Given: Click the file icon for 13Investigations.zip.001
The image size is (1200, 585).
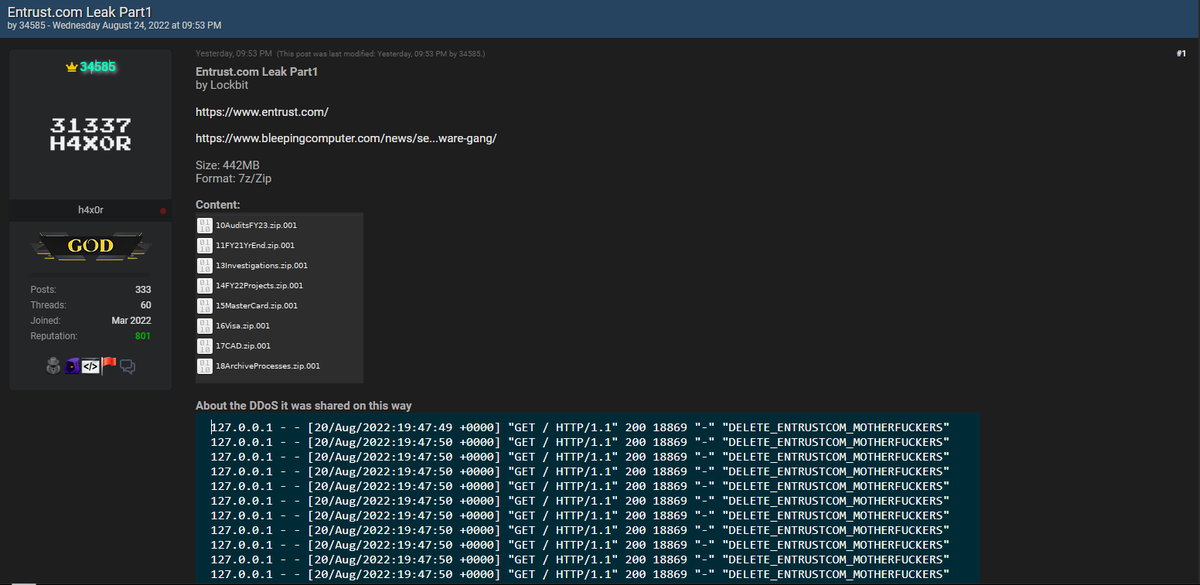Looking at the screenshot, I should click(x=205, y=265).
